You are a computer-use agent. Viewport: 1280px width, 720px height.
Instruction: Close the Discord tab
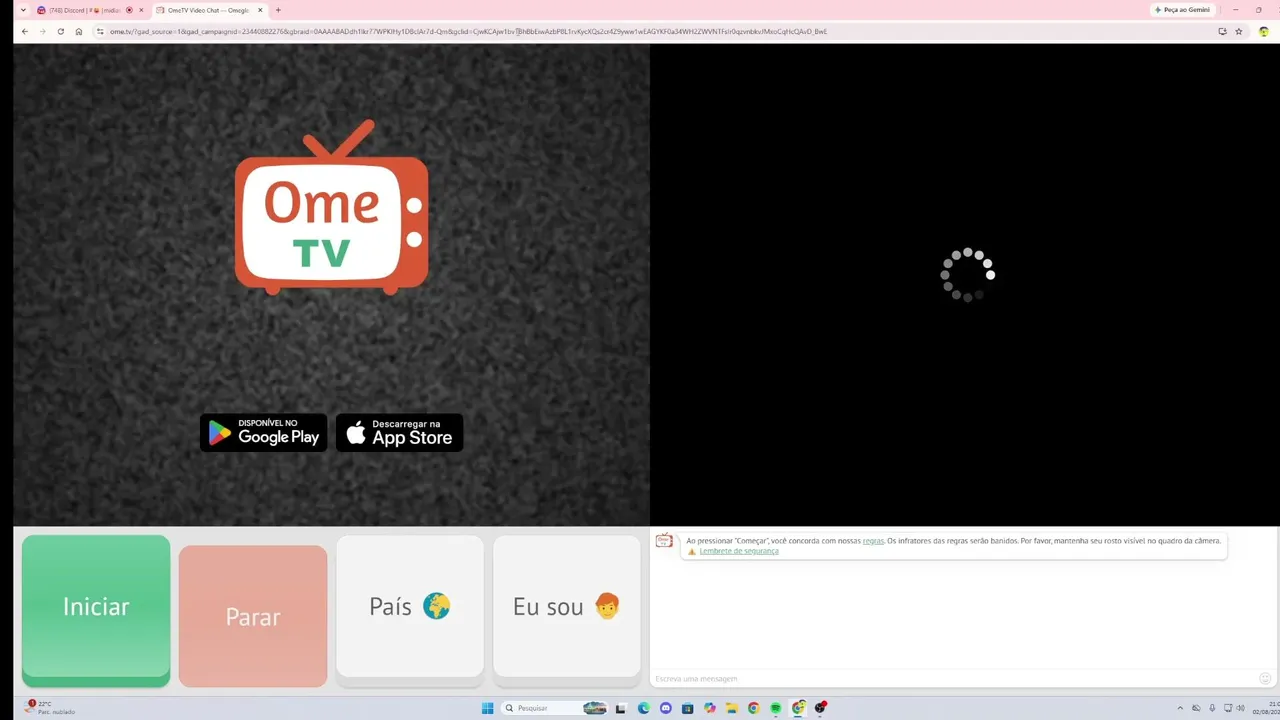(141, 10)
